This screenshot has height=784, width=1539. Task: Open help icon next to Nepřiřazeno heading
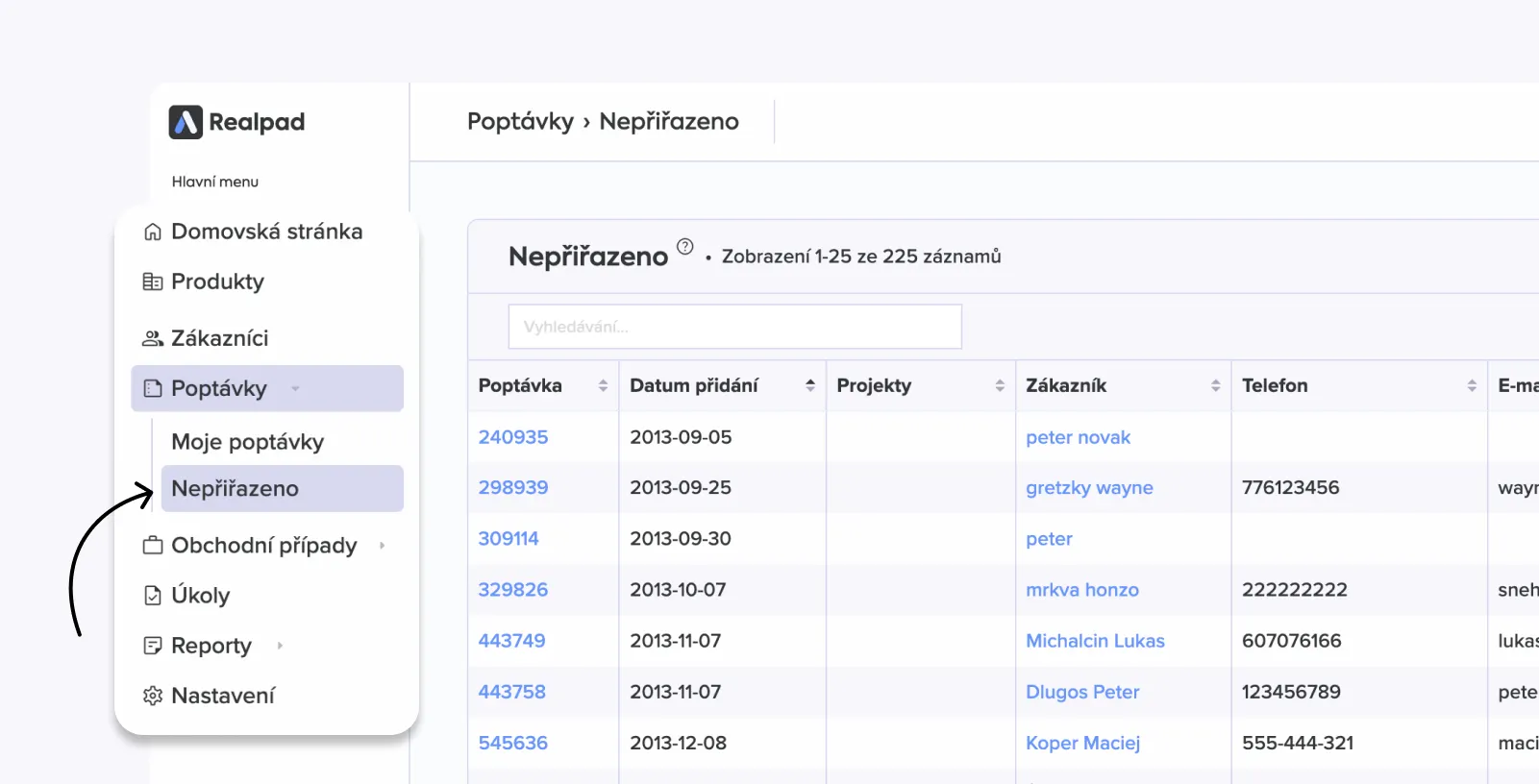pyautogui.click(x=684, y=247)
